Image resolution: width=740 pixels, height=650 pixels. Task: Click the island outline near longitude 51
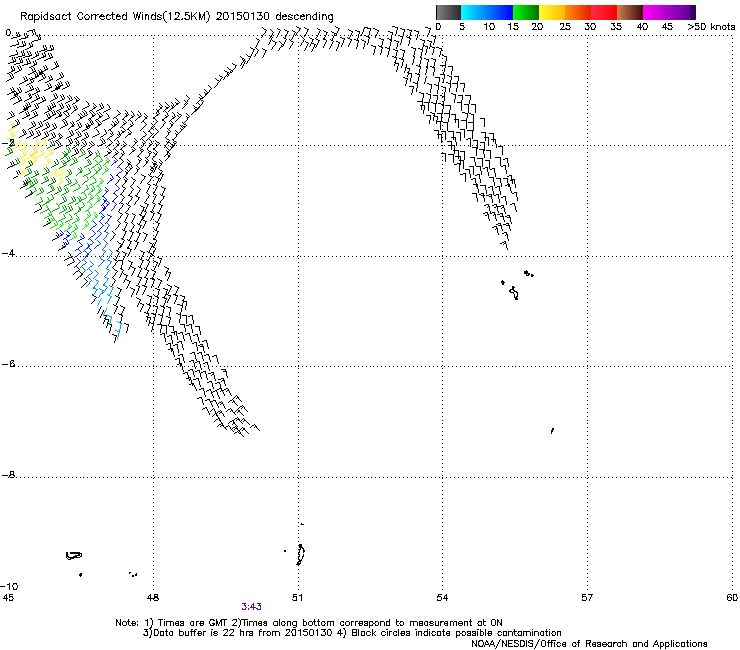point(300,554)
